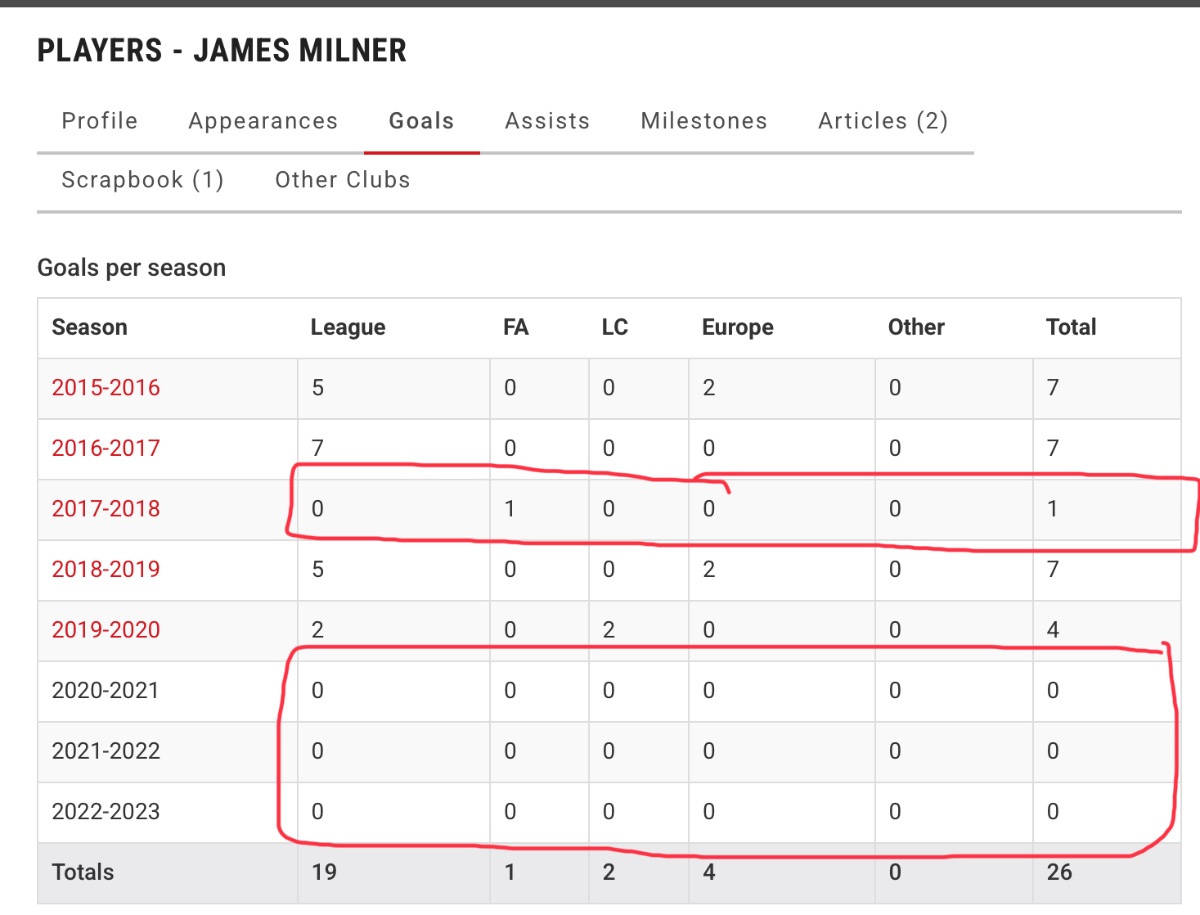Open the 2019-2020 season link
The height and width of the screenshot is (915, 1200).
(106, 630)
